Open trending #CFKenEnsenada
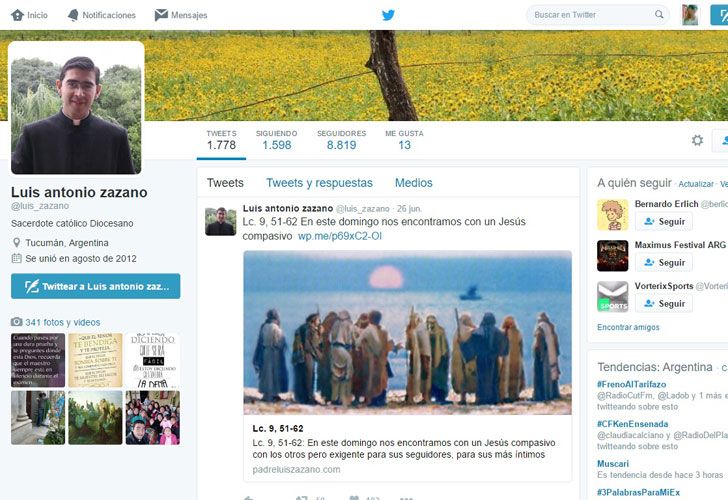This screenshot has height=500, width=728. click(632, 424)
